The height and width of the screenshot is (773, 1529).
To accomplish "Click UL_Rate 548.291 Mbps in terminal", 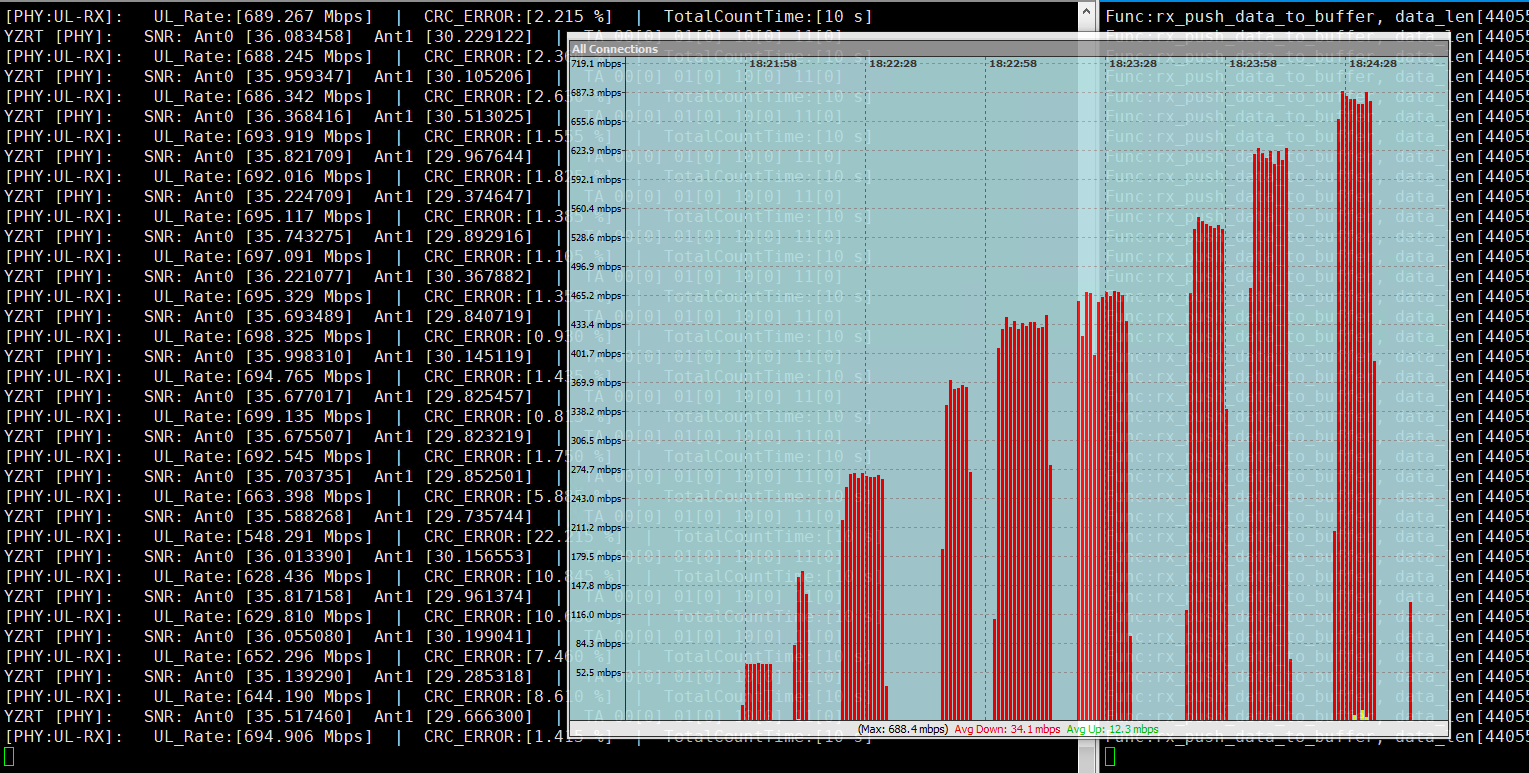I will tap(263, 536).
